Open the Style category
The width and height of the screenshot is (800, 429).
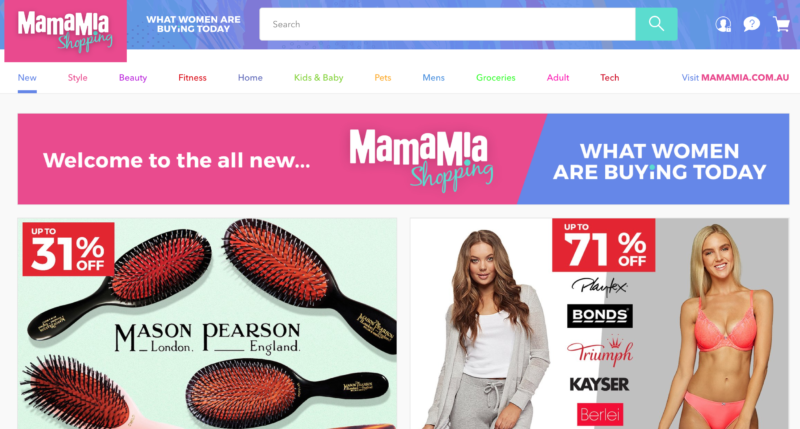(x=78, y=78)
